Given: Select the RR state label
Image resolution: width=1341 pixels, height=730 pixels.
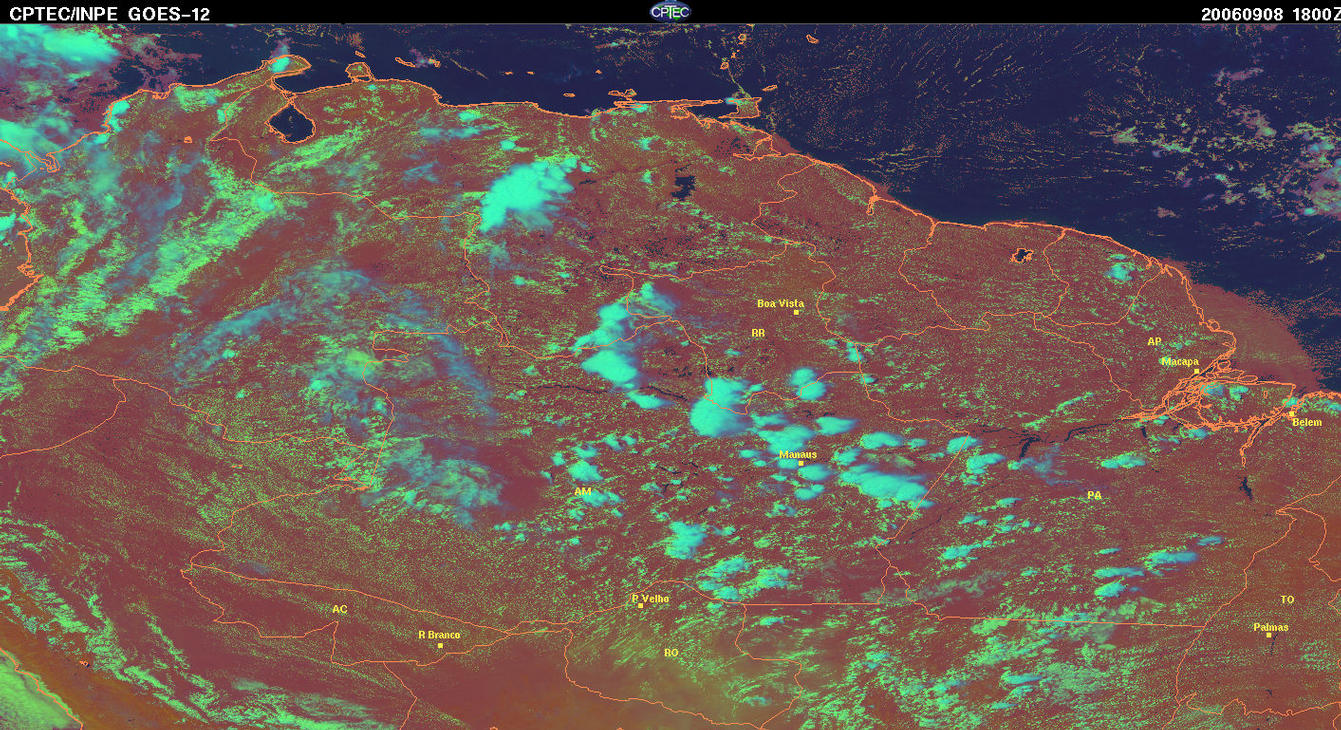Looking at the screenshot, I should coord(757,332).
